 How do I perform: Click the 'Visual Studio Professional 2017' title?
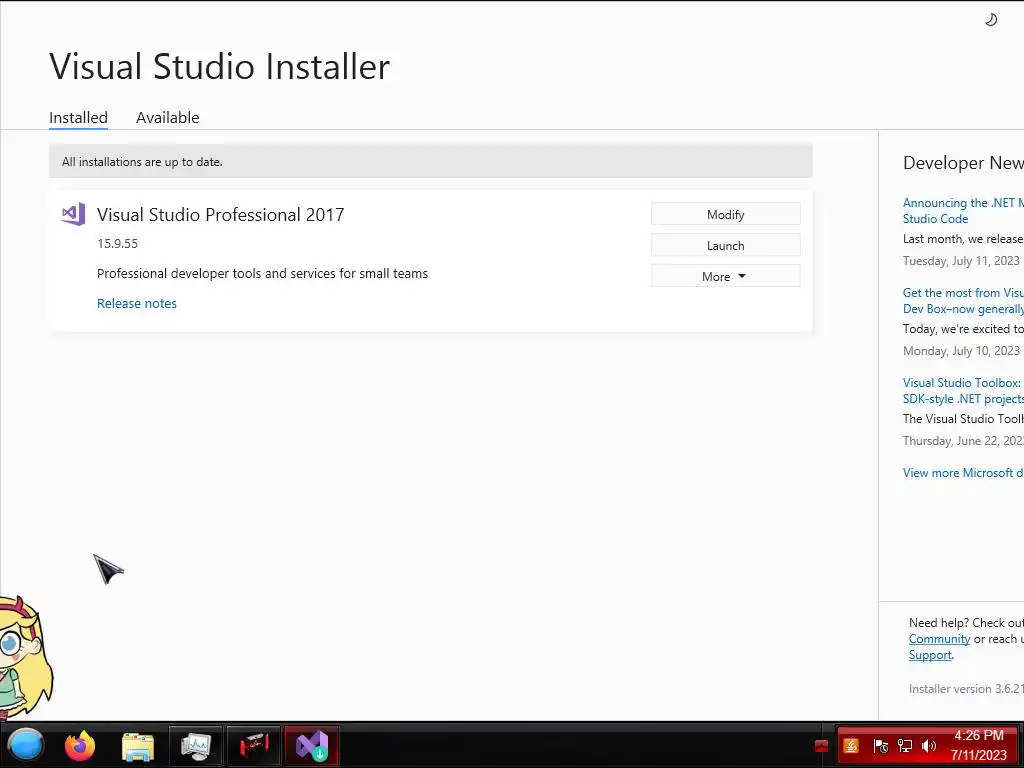220,214
